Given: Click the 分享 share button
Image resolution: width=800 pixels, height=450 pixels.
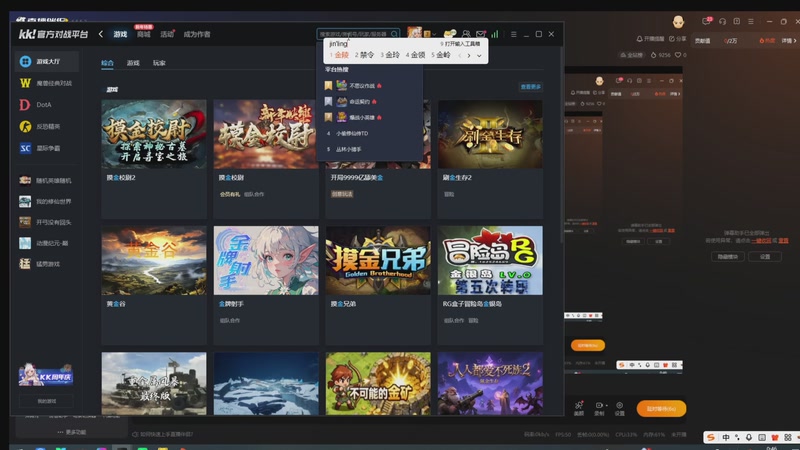Looking at the screenshot, I should point(679,39).
